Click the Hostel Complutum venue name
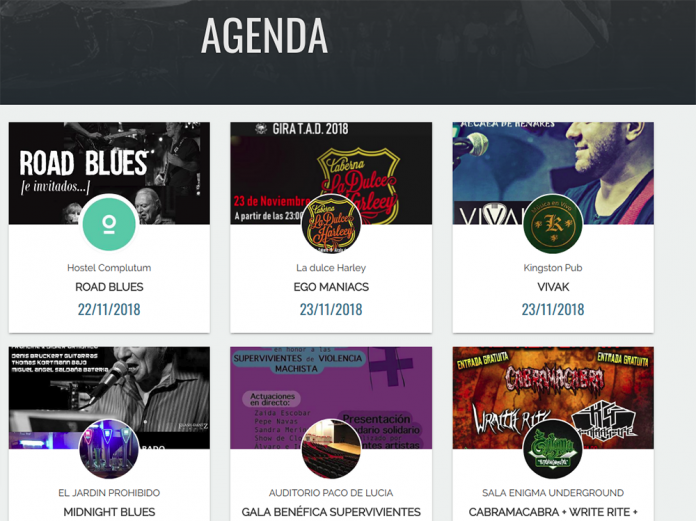 [x=109, y=268]
